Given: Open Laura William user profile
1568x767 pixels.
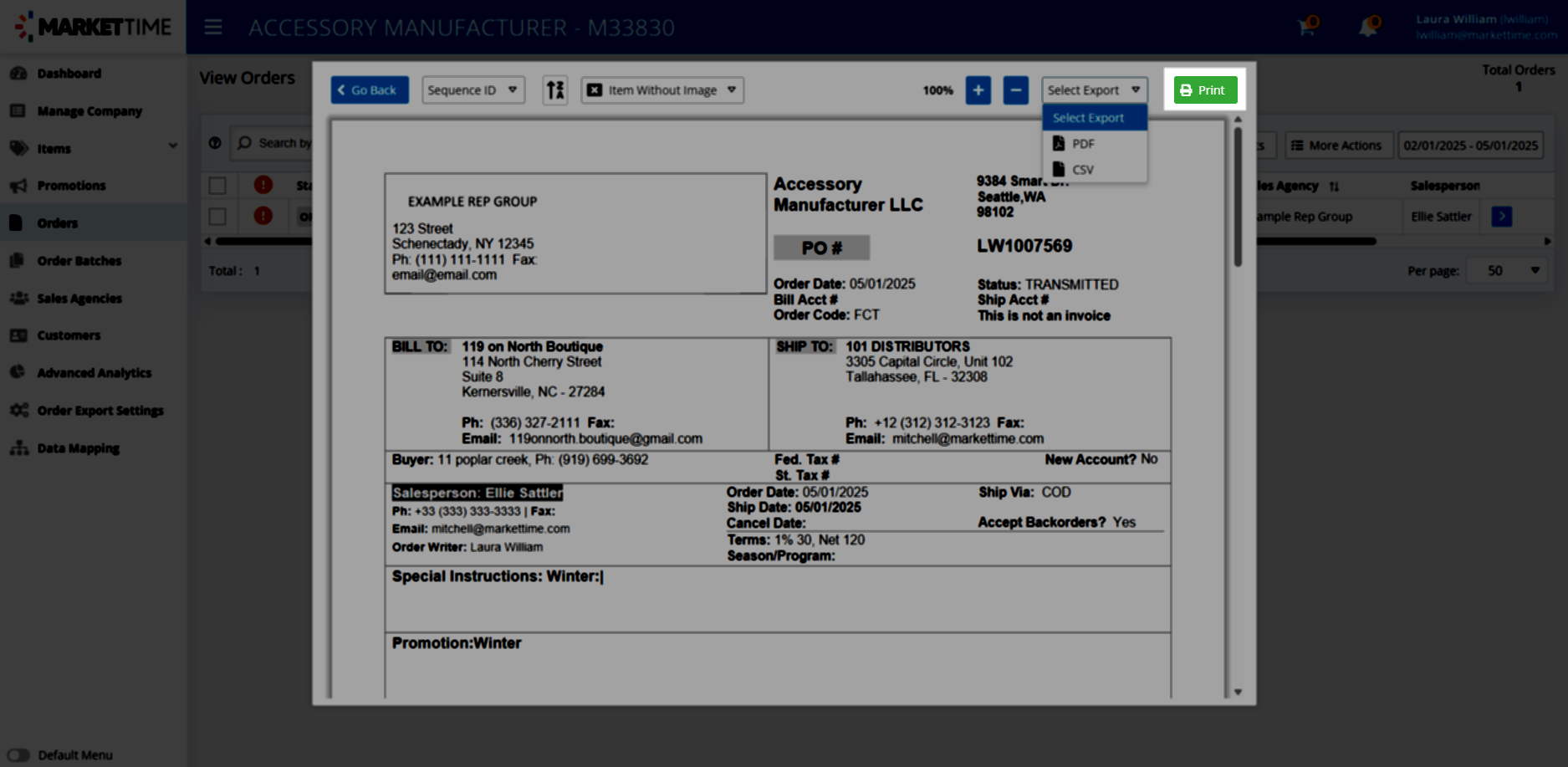Looking at the screenshot, I should (1485, 27).
